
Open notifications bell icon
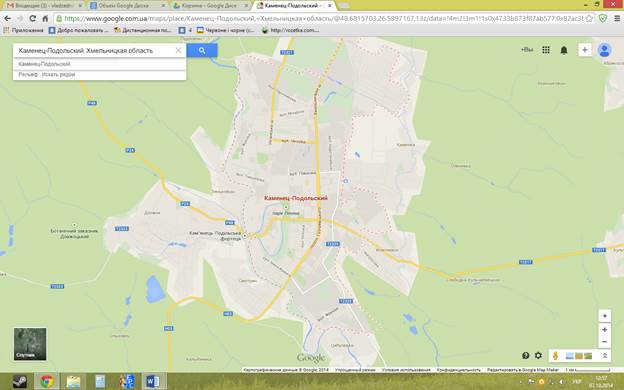point(564,50)
